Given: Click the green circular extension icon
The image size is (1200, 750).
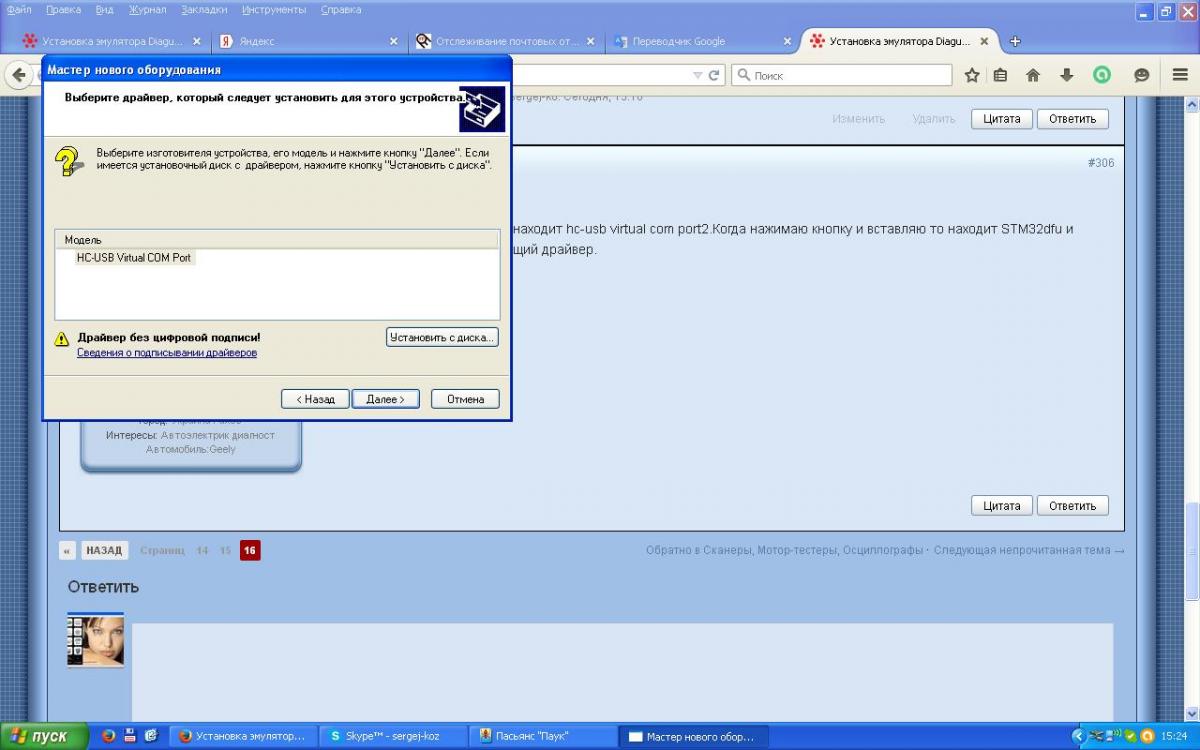Looking at the screenshot, I should click(x=1102, y=75).
